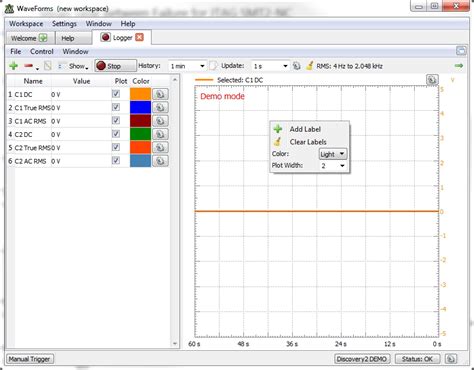Toggle Plot checkbox for C1 DC
Screen dimensions: 474x370
[x=116, y=94]
